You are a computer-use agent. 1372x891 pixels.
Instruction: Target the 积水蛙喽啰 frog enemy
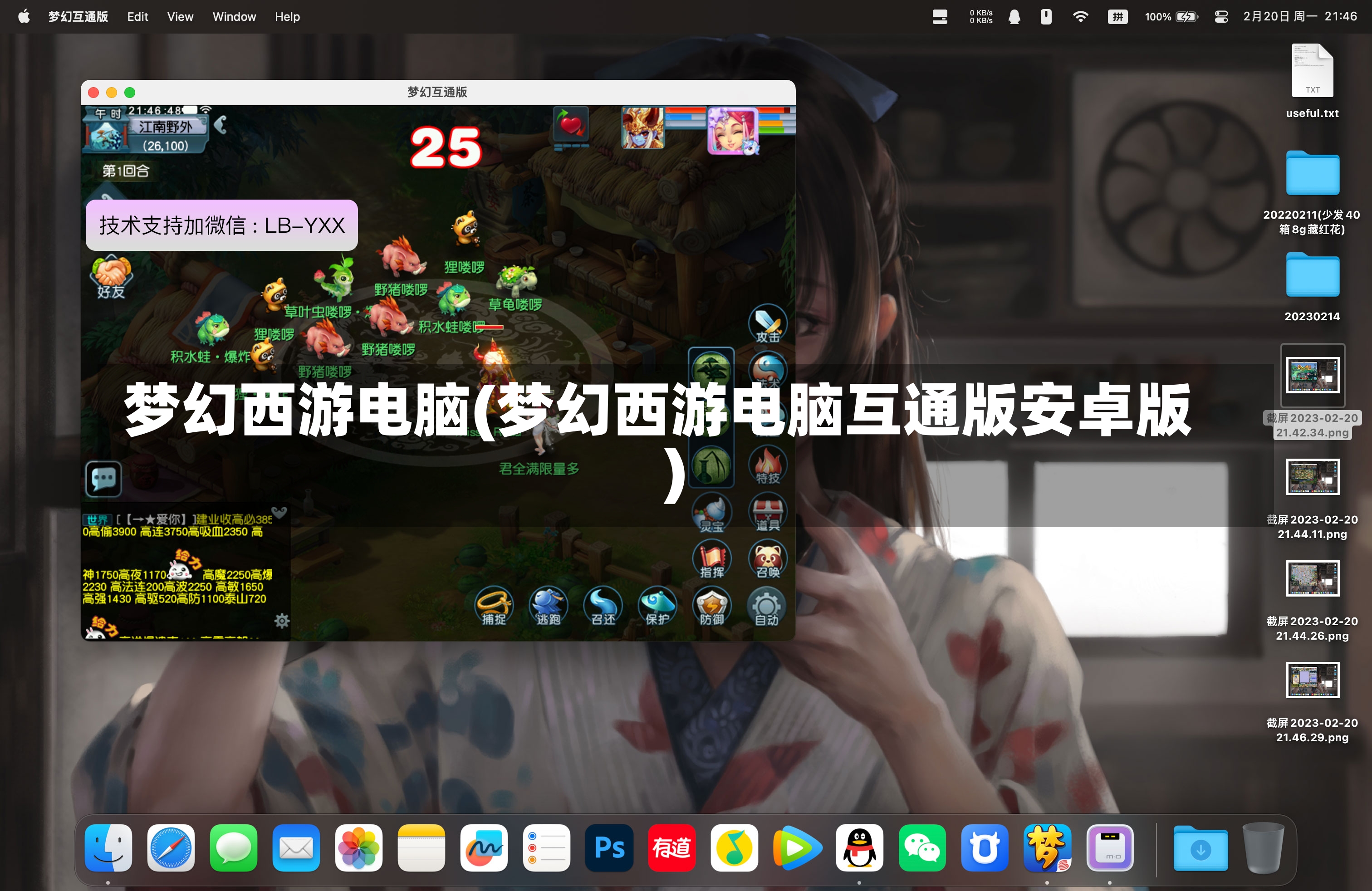(x=454, y=299)
